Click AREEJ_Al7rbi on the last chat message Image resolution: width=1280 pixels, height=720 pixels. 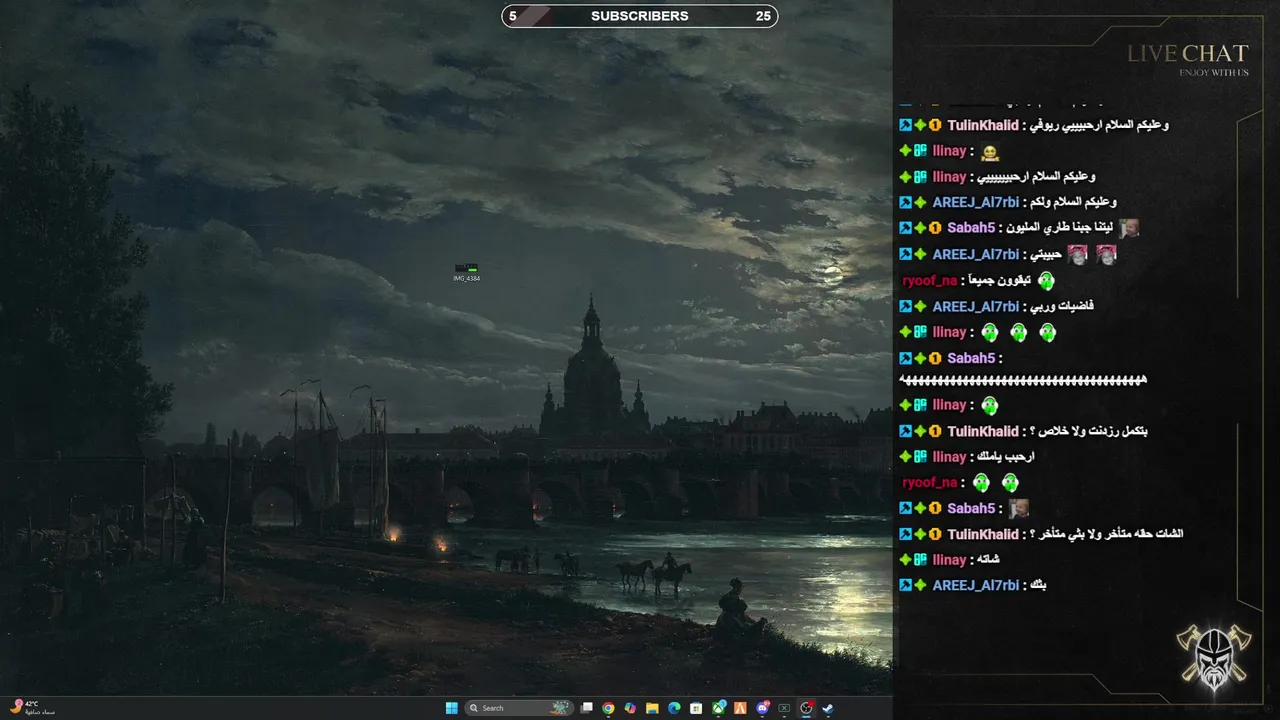[x=975, y=585]
